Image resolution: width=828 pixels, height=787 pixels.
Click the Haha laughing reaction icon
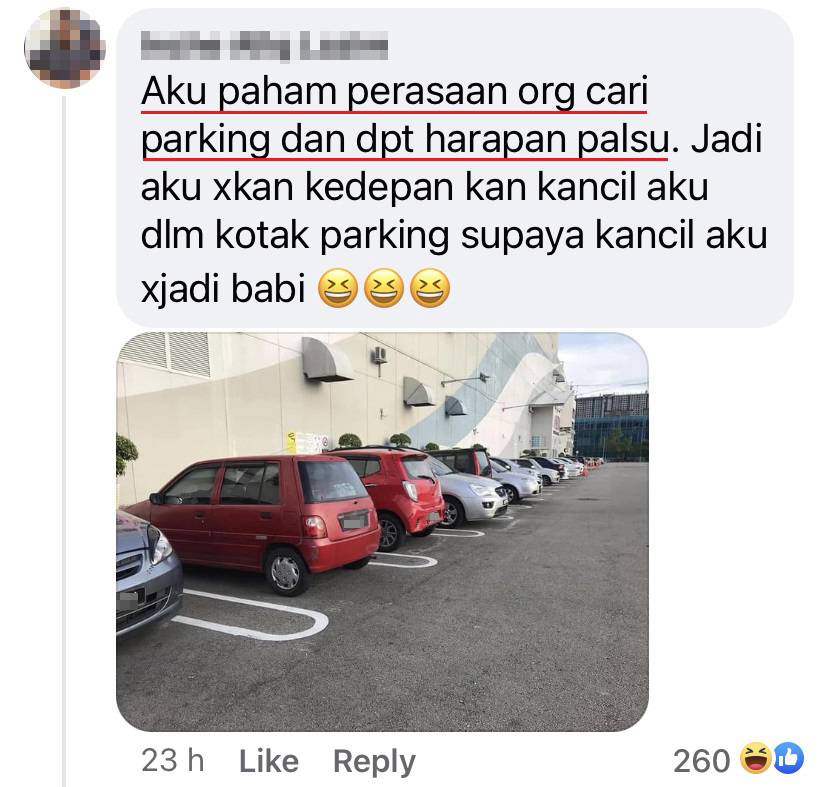756,758
